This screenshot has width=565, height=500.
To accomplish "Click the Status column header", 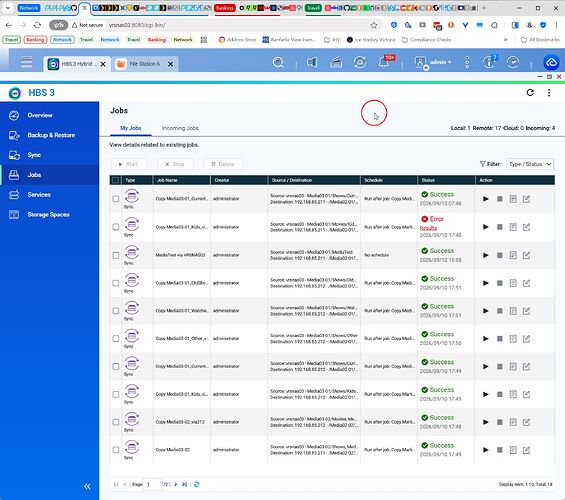I will click(x=446, y=180).
